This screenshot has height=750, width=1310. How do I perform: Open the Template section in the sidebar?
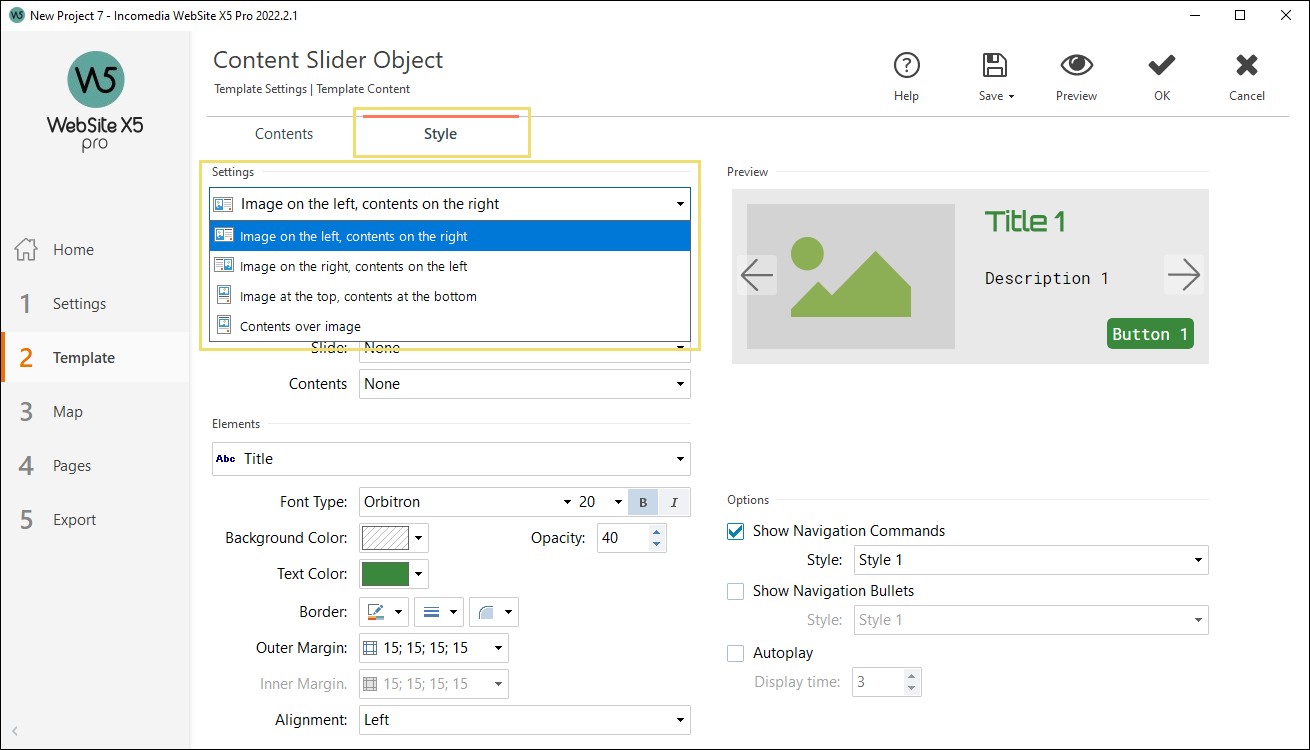[x=83, y=357]
